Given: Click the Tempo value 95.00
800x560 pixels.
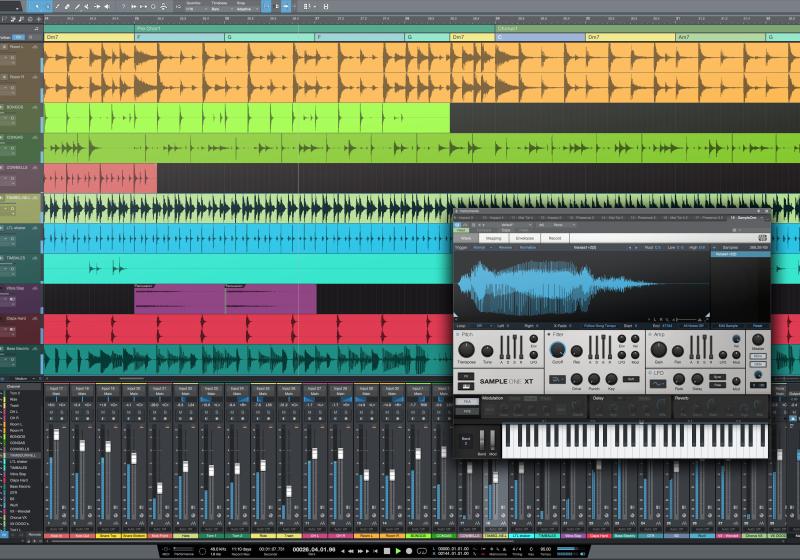Looking at the screenshot, I should click(545, 549).
